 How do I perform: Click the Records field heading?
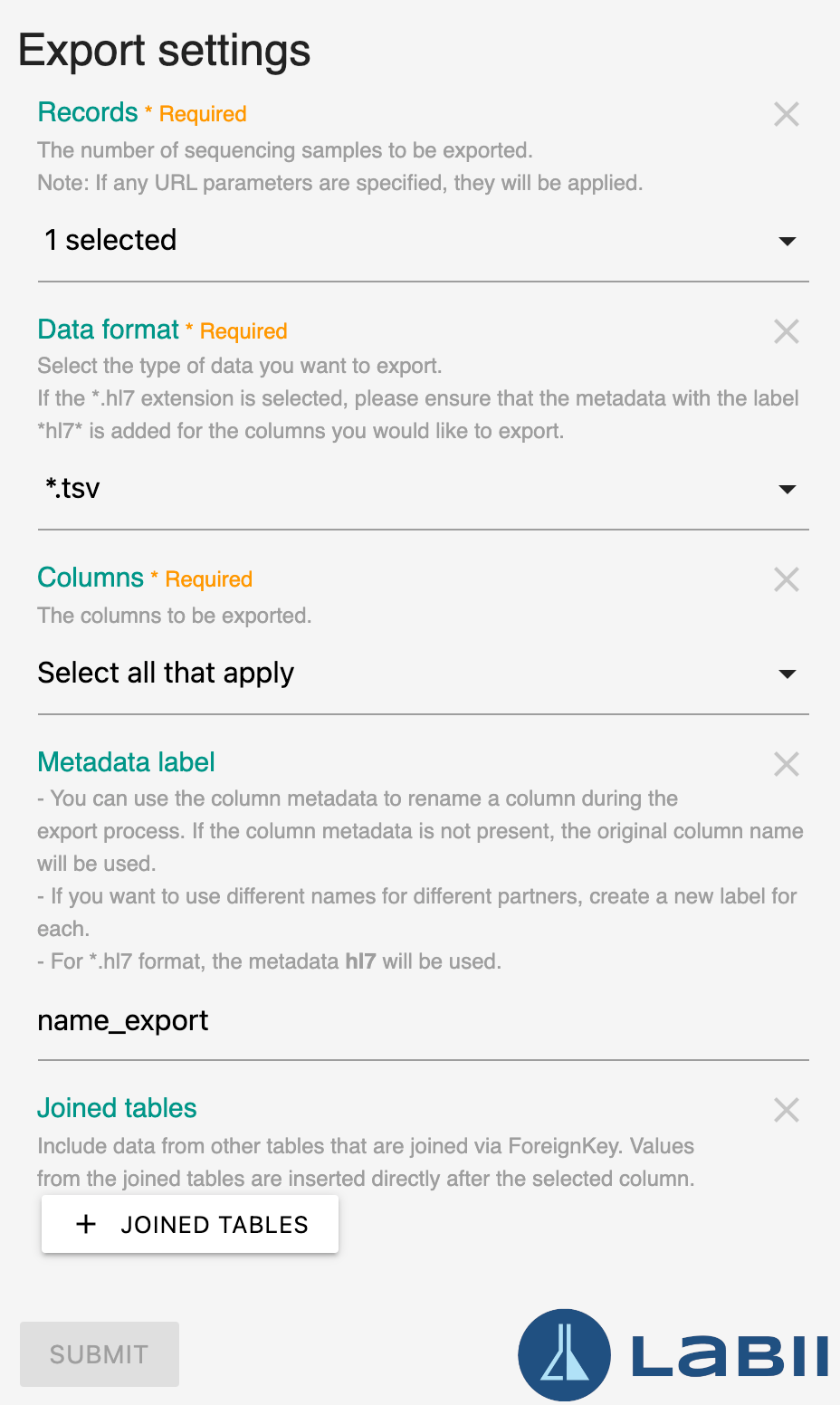[x=88, y=112]
